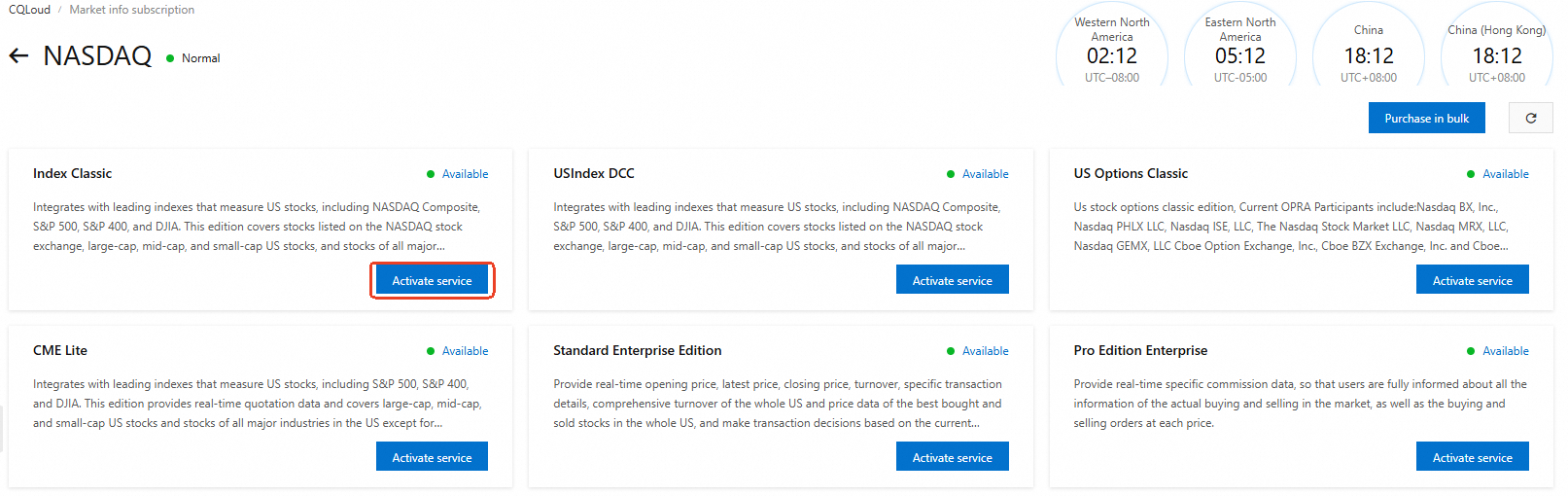Click the Purchase in bulk button

(1426, 119)
